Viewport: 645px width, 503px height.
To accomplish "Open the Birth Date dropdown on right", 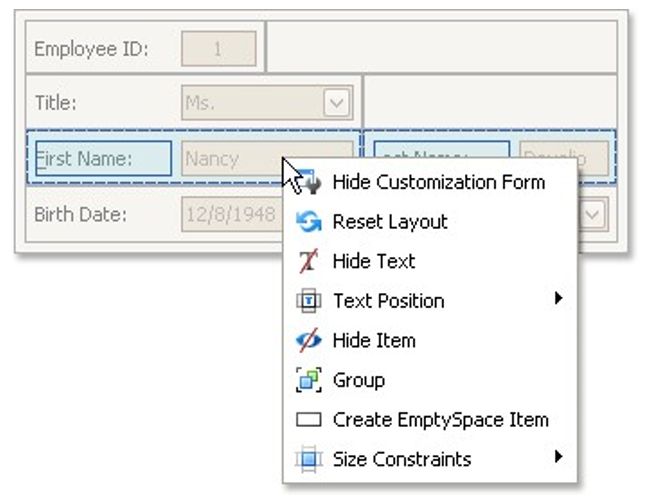I will (x=593, y=213).
